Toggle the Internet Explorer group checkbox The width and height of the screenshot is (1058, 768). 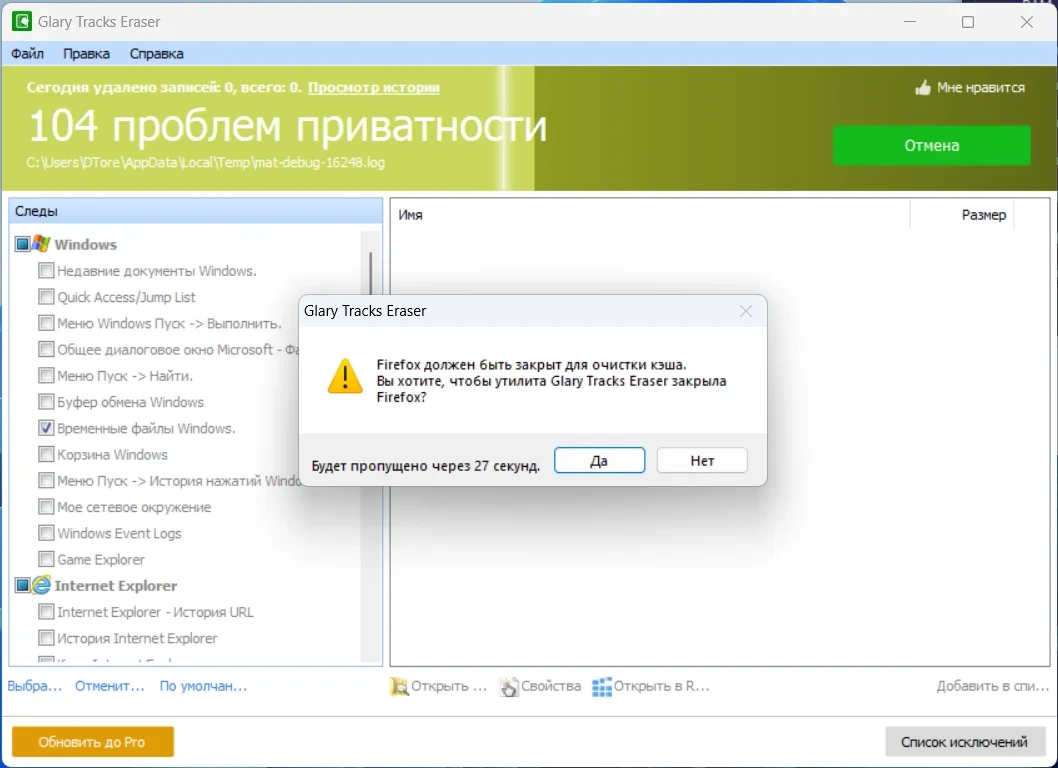click(x=22, y=585)
